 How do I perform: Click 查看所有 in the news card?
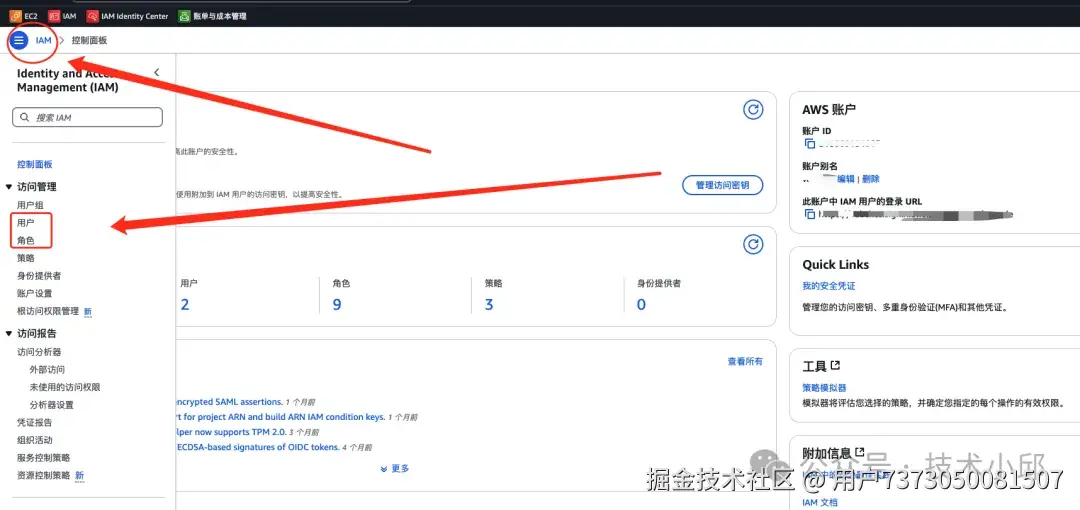[745, 361]
